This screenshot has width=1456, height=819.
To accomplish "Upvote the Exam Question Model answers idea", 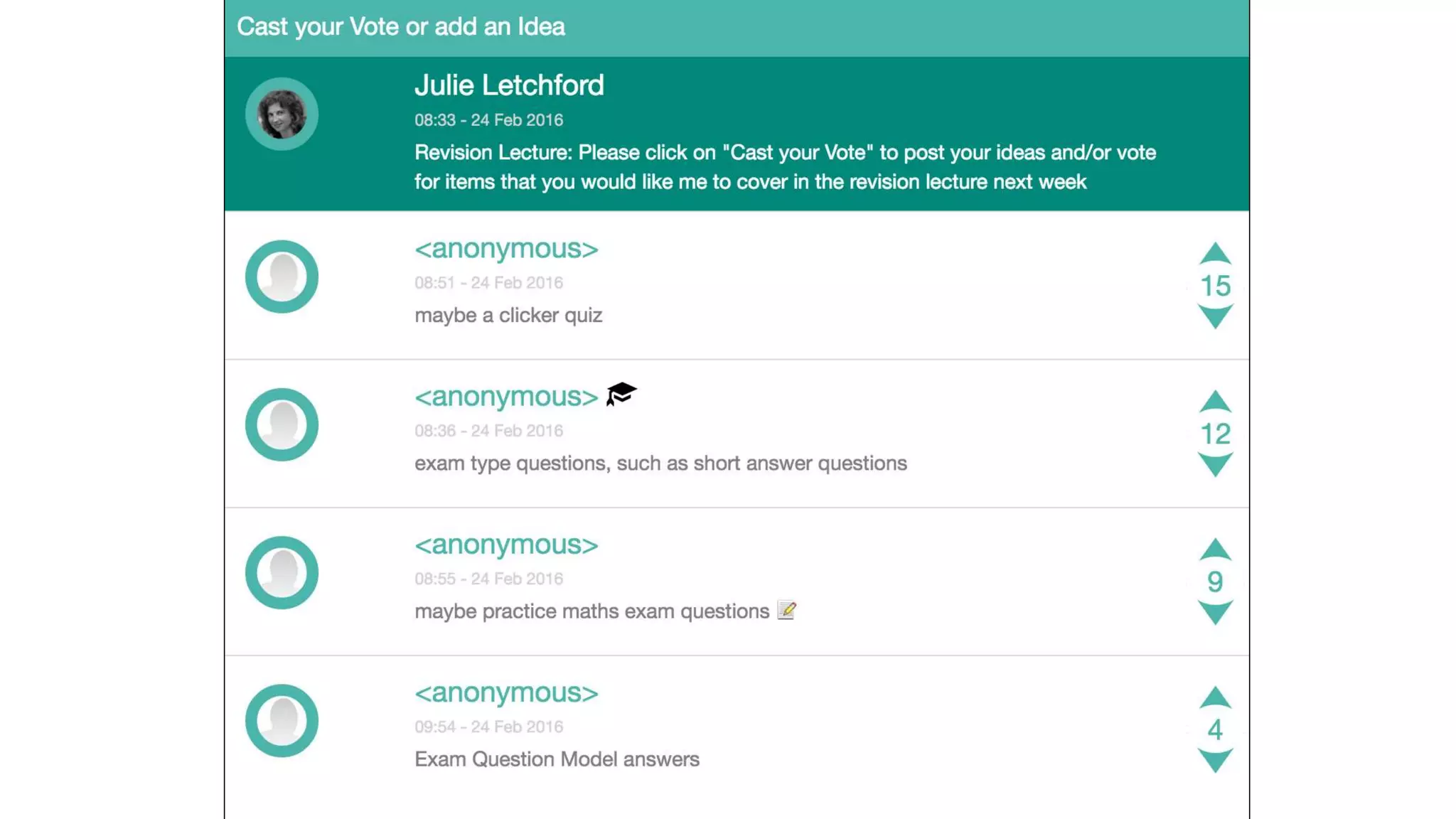I will [x=1215, y=697].
